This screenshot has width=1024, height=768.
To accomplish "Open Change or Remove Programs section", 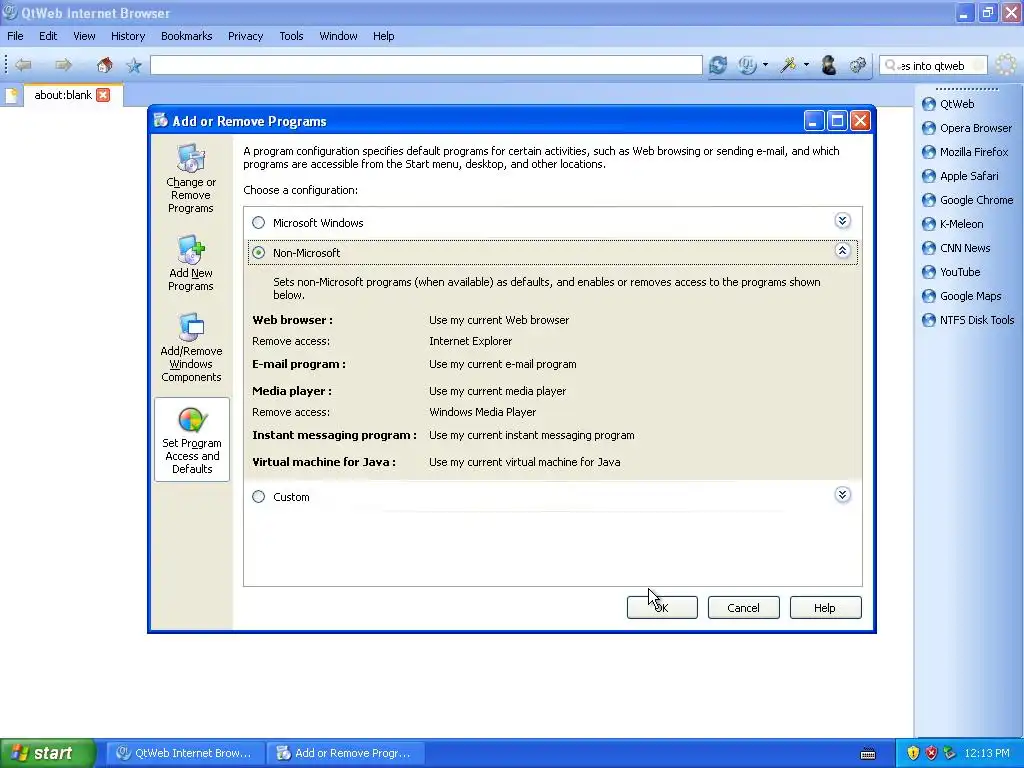I will tap(191, 178).
